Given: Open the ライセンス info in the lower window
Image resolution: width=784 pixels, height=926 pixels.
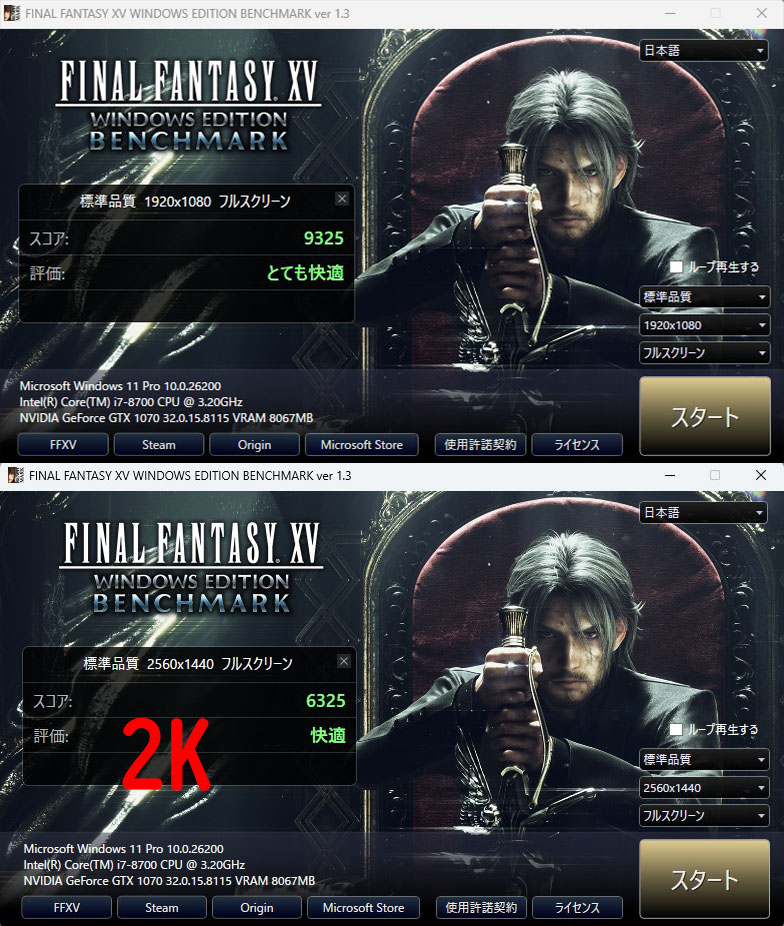Looking at the screenshot, I should pyautogui.click(x=577, y=907).
